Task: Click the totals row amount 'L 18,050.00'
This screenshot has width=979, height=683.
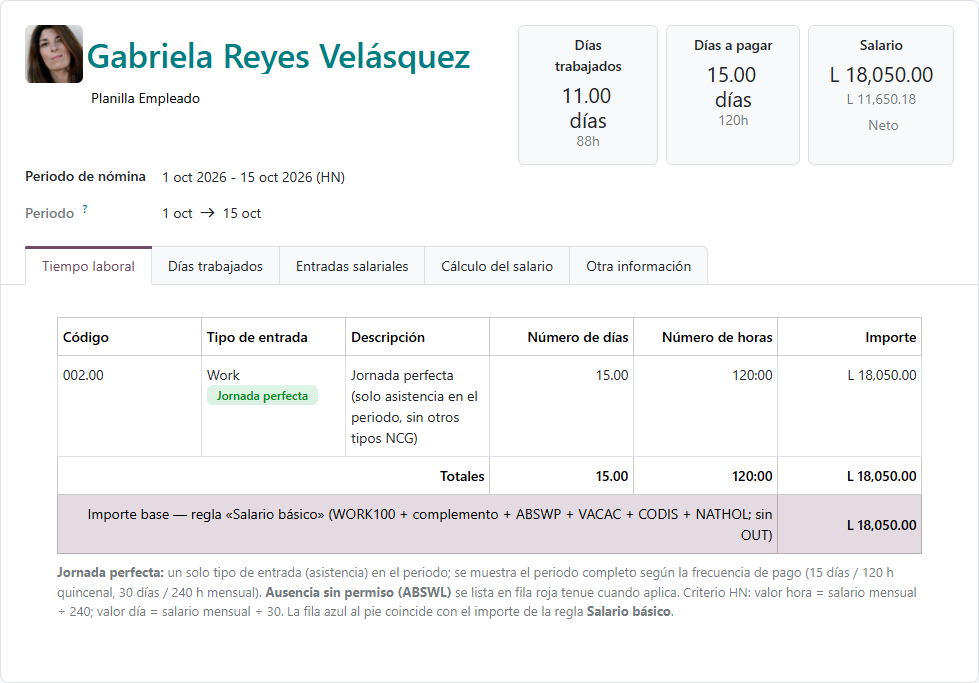Action: coord(882,476)
